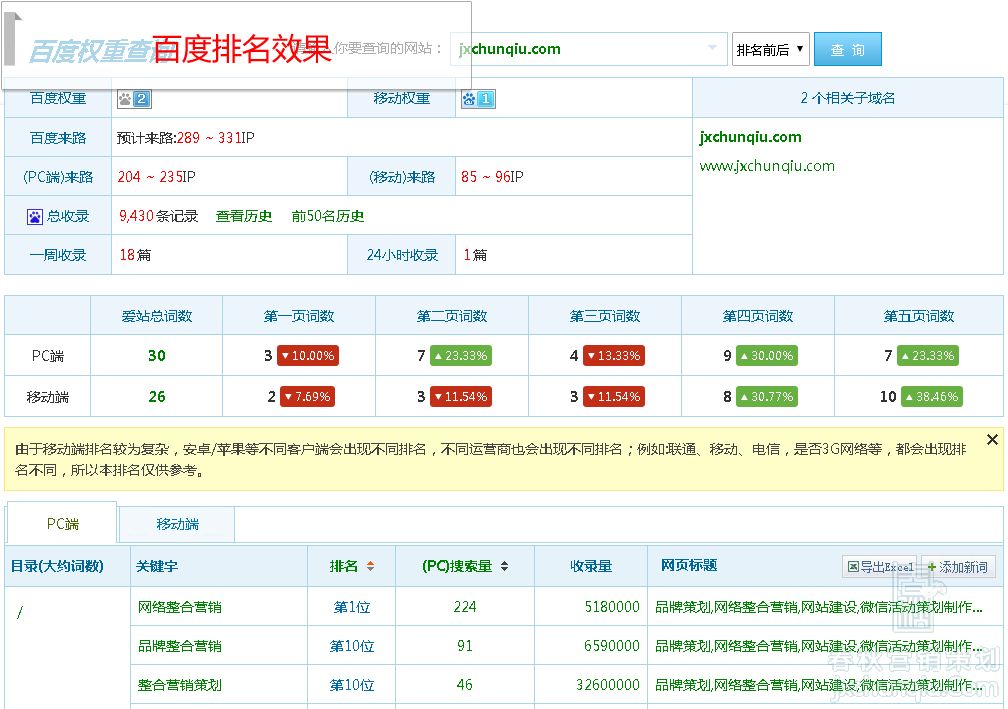1008x709 pixels.
Task: Click the keyword 整合营销策划
Action: [x=180, y=685]
